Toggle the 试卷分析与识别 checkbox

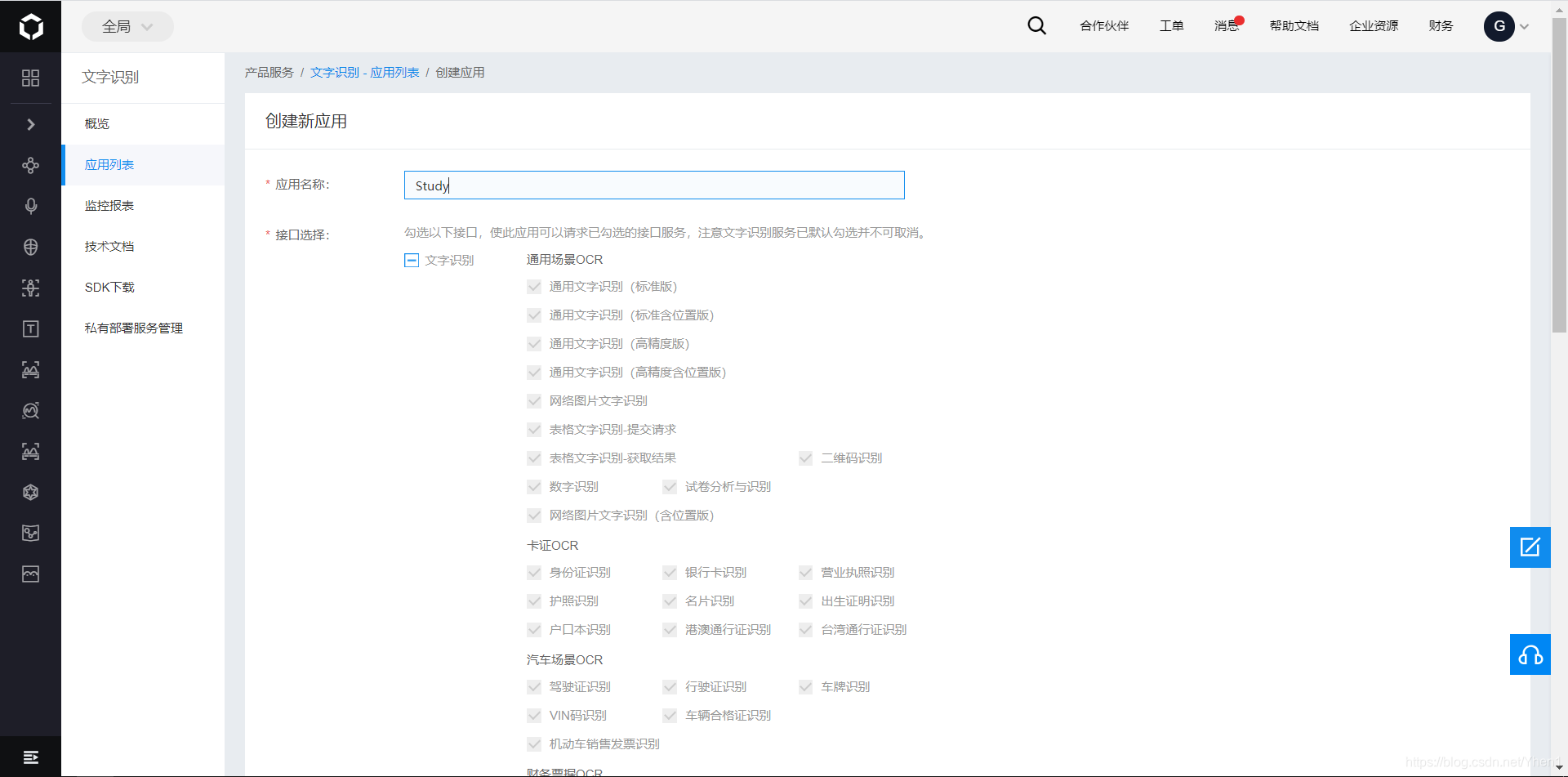tap(670, 487)
